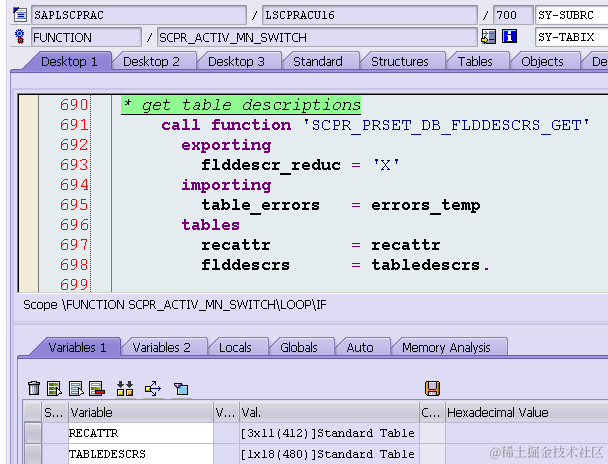Click the RECATTR variable cell

(141, 433)
